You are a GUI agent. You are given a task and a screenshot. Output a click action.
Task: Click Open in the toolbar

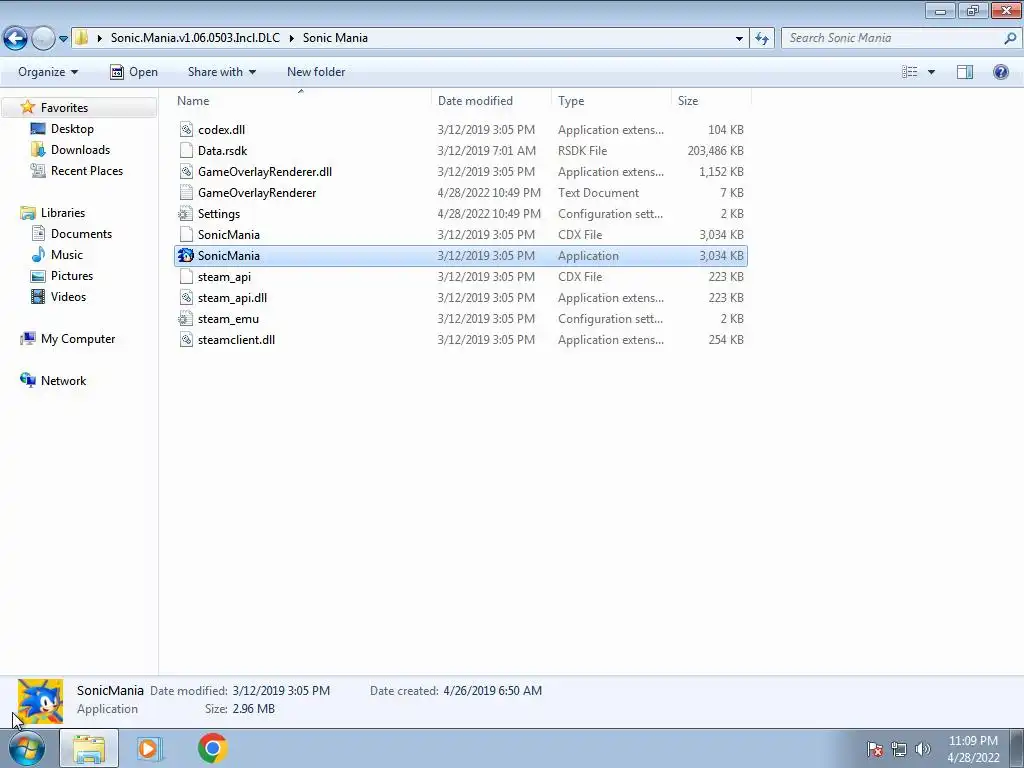click(134, 72)
